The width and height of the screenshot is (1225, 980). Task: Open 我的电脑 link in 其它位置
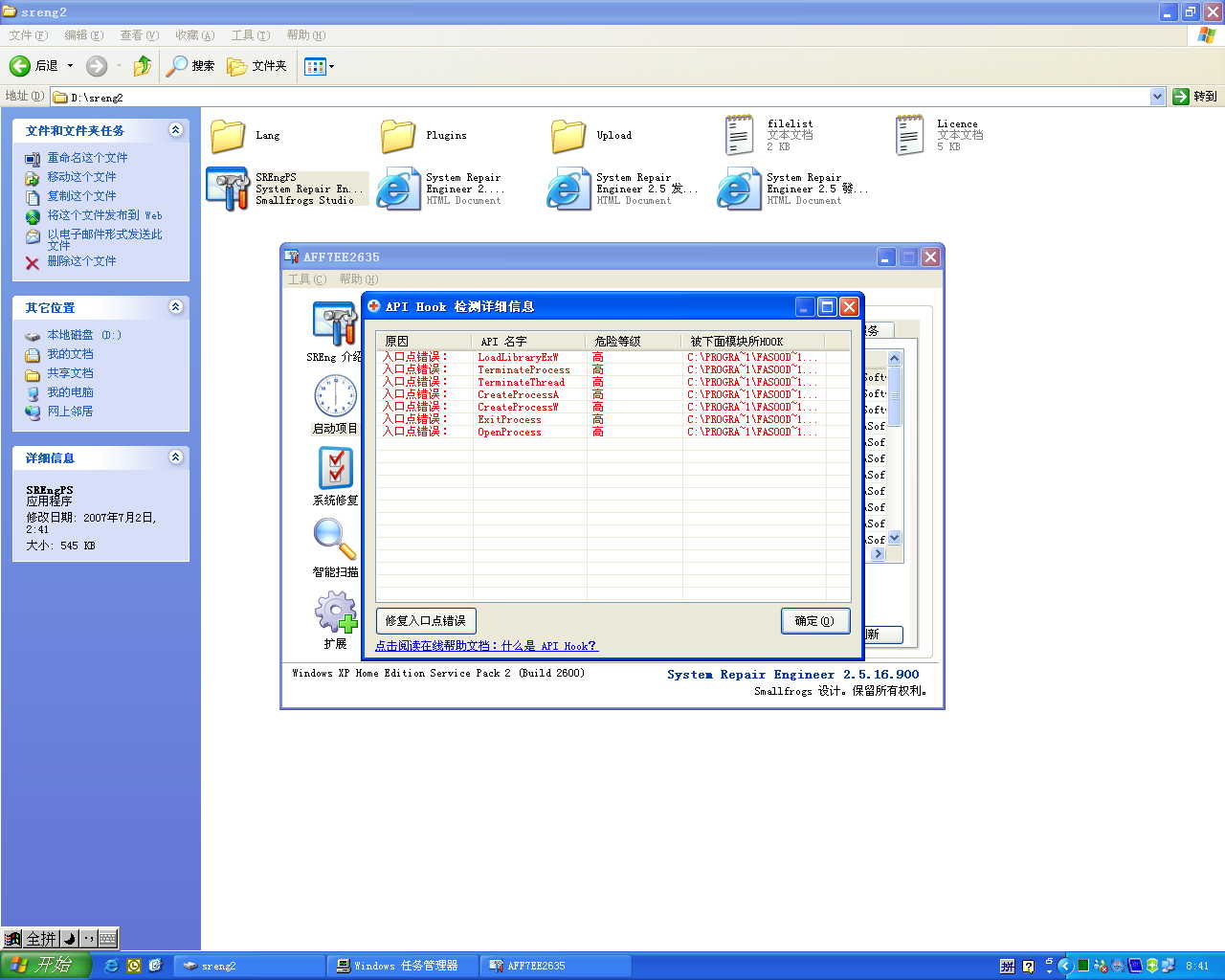71,392
